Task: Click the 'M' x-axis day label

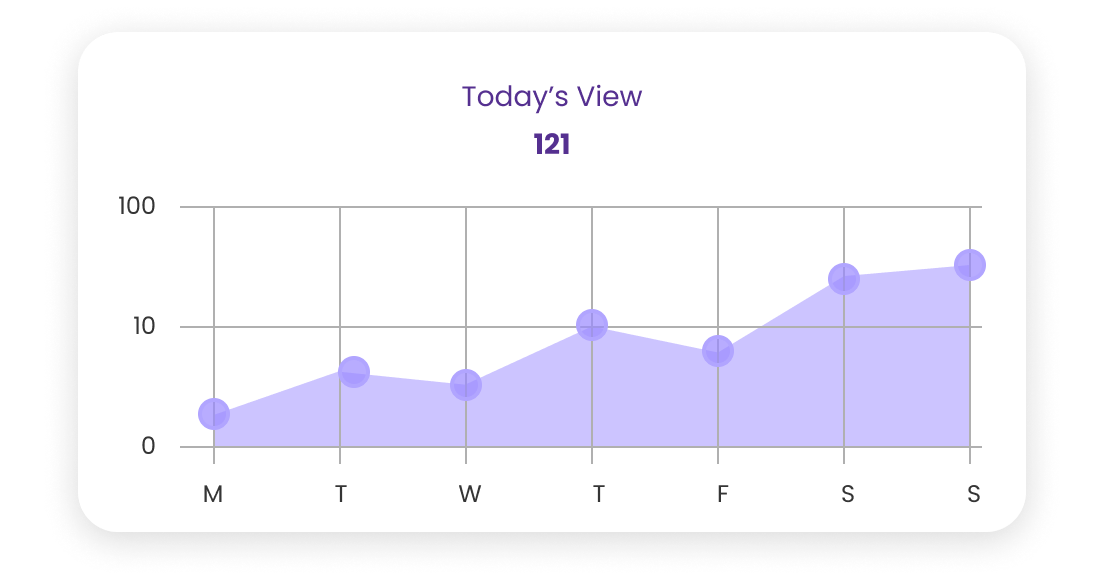Action: 213,494
